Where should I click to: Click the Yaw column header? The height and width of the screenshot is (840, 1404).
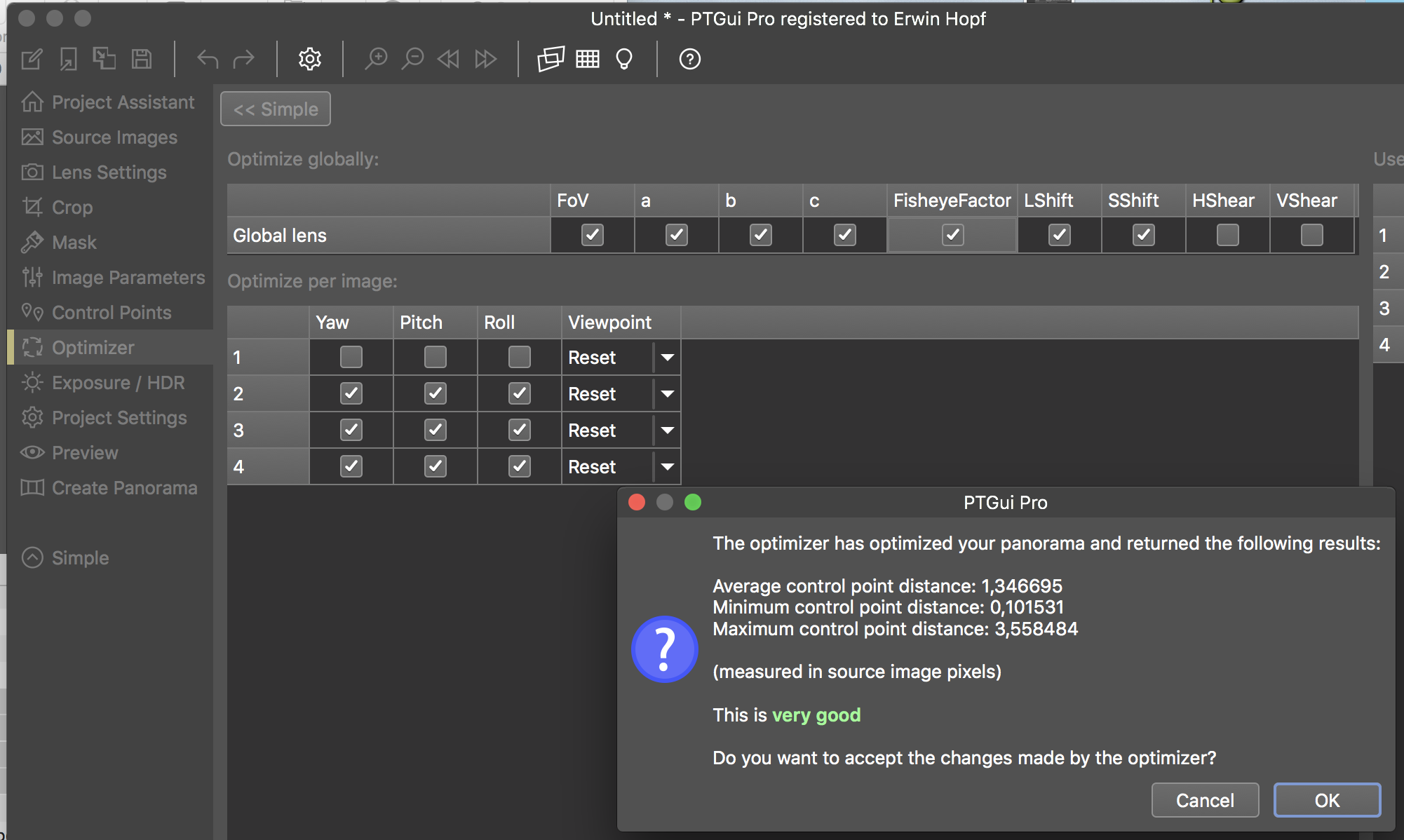(x=351, y=323)
